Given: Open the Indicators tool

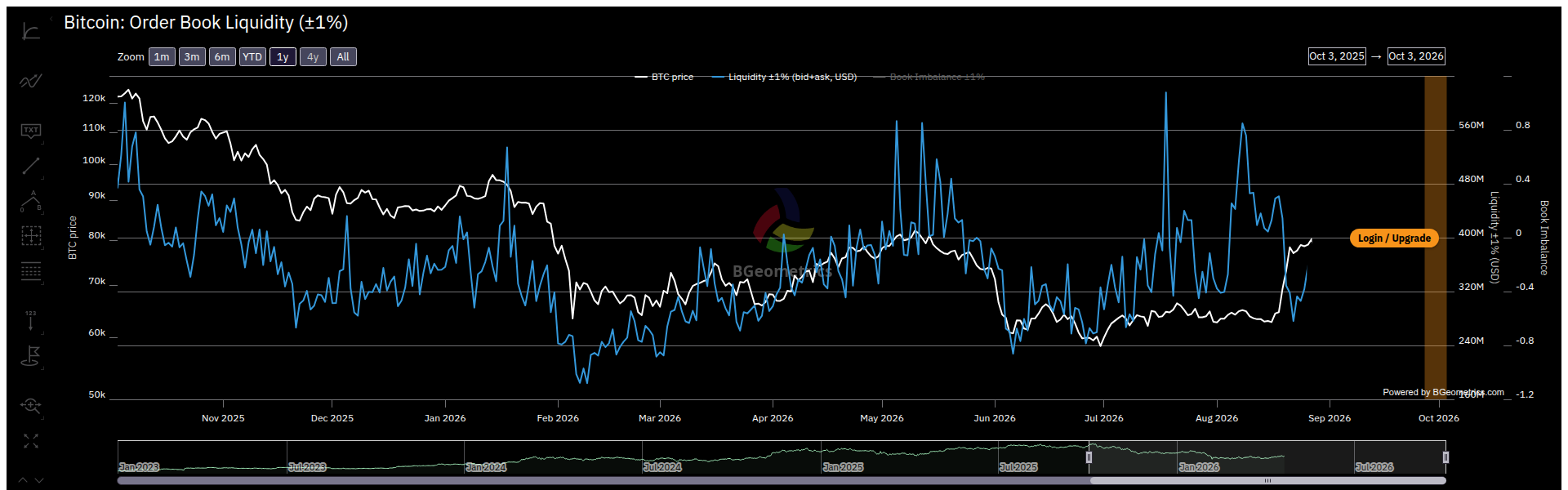Looking at the screenshot, I should pos(31,33).
